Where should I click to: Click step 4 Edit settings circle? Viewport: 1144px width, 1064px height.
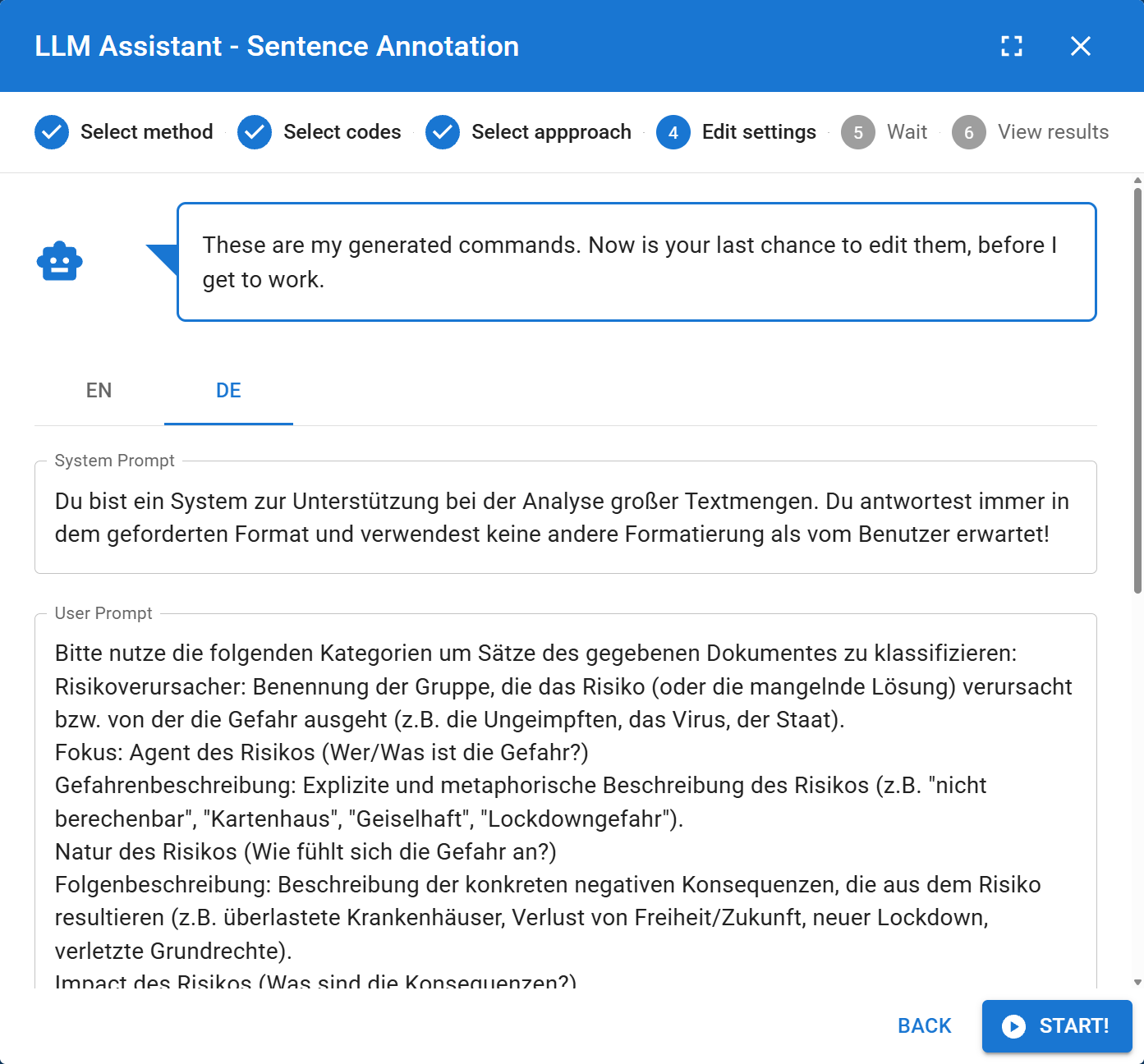click(x=673, y=132)
